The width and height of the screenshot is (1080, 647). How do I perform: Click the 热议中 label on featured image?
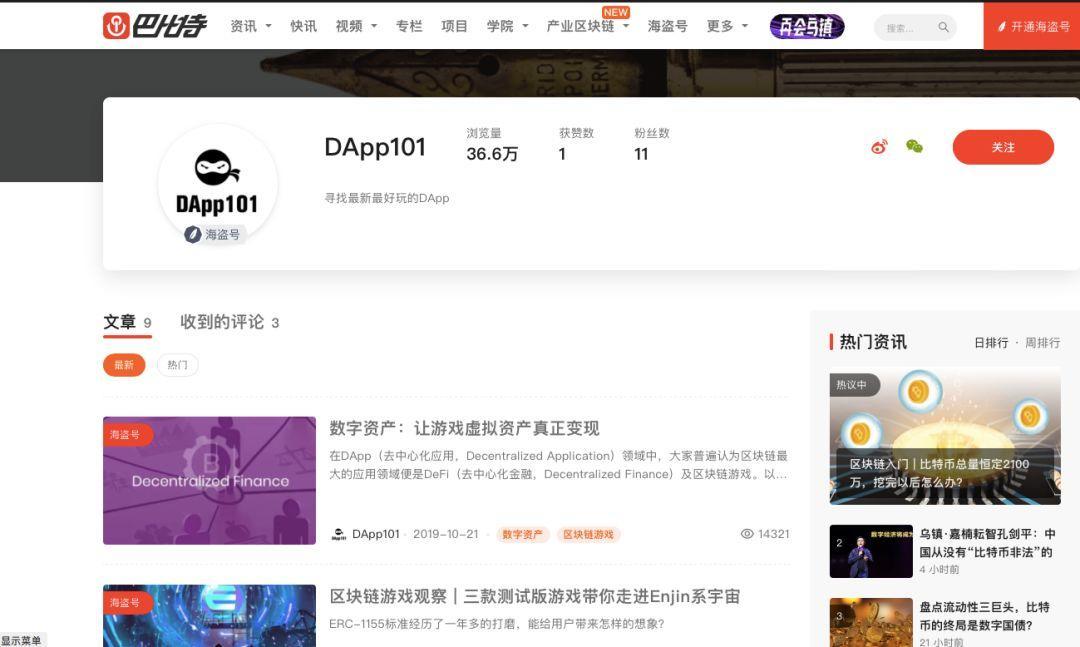[x=853, y=384]
